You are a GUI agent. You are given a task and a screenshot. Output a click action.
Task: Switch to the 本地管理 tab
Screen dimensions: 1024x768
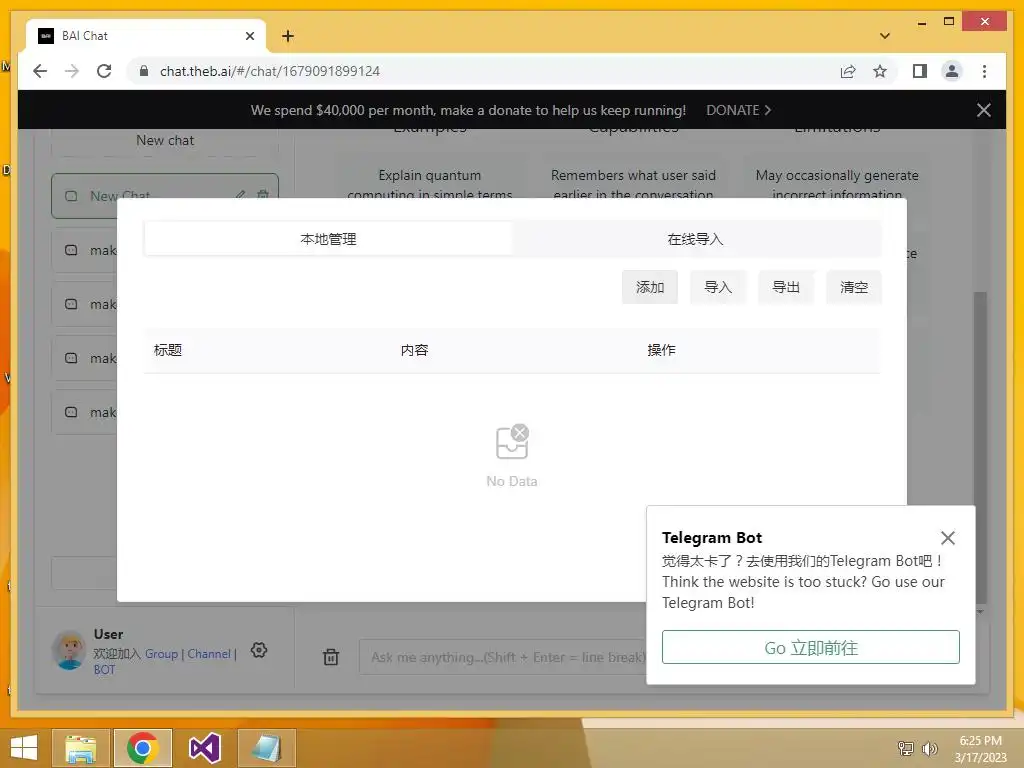click(328, 239)
